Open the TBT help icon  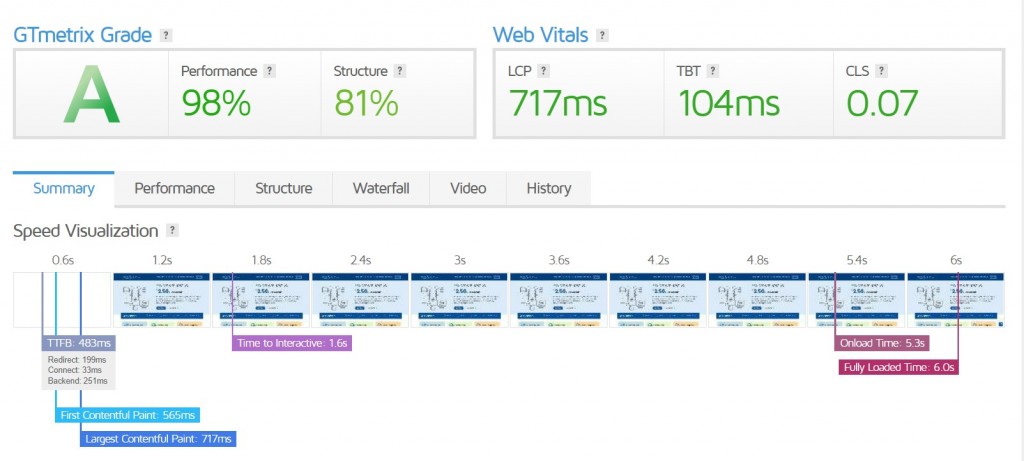712,71
